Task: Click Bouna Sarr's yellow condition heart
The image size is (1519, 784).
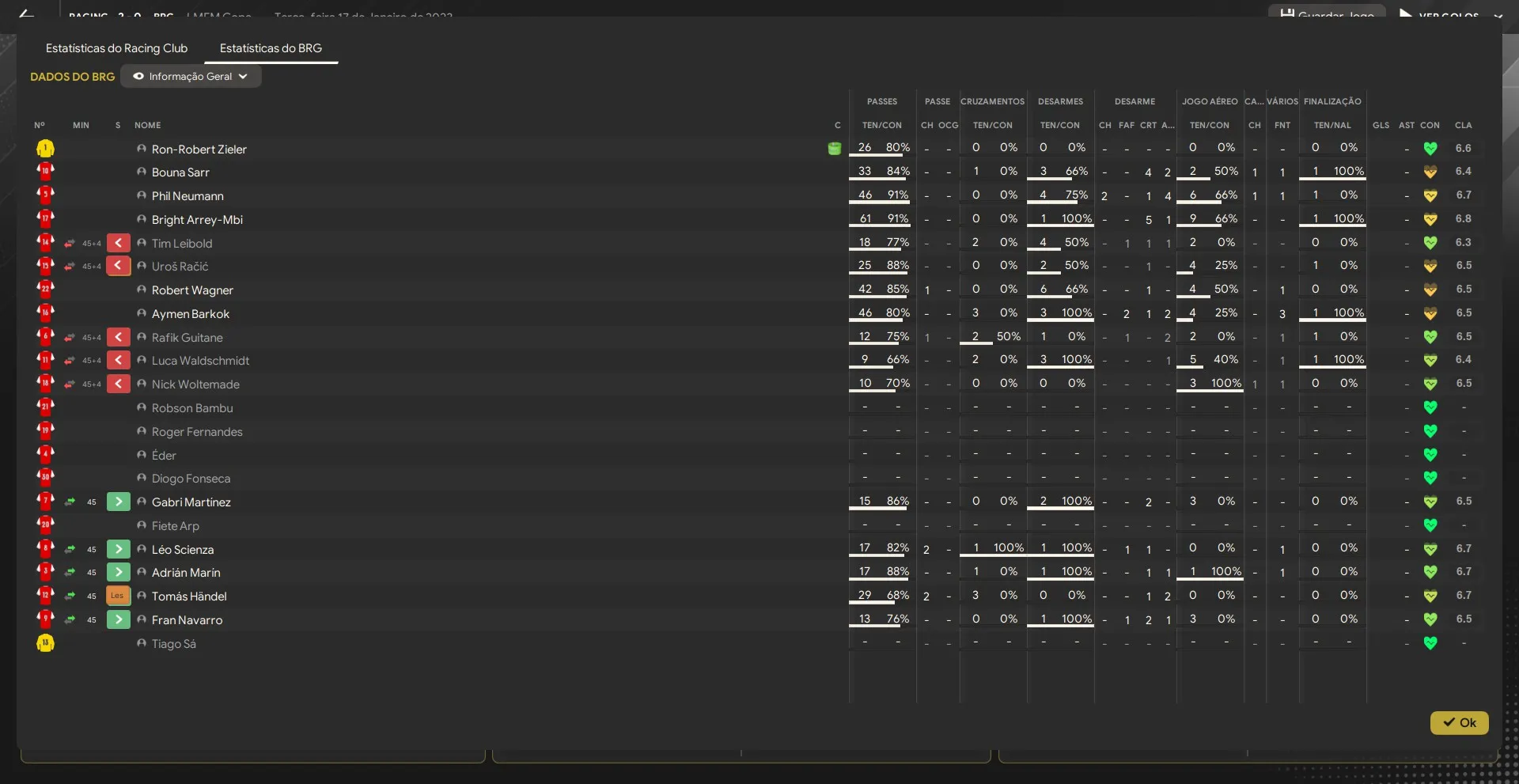Action: pos(1430,172)
